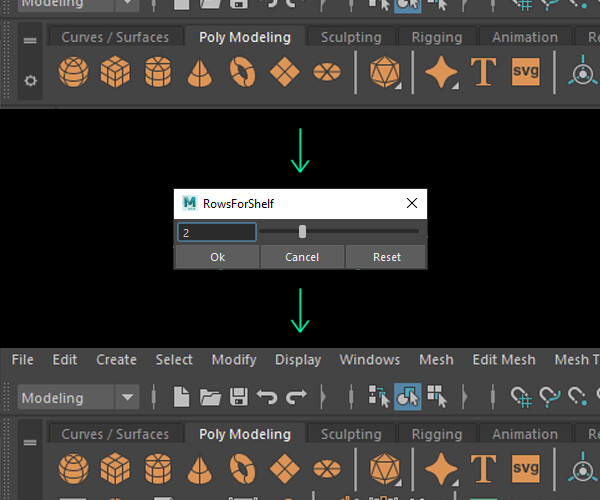Create polygon torus from lower shelf
Screen dimensions: 600x500
[x=243, y=469]
